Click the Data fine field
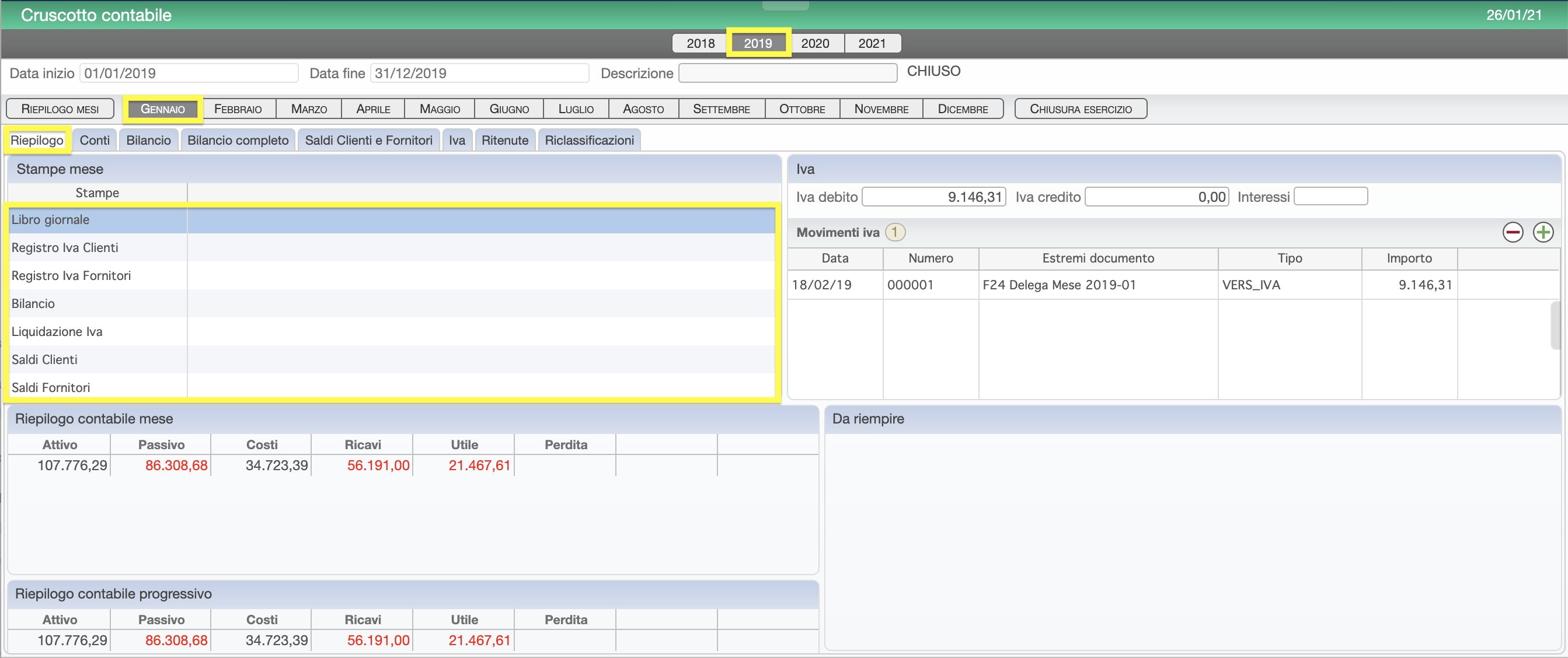Screen dimensions: 1568x658 [x=480, y=73]
